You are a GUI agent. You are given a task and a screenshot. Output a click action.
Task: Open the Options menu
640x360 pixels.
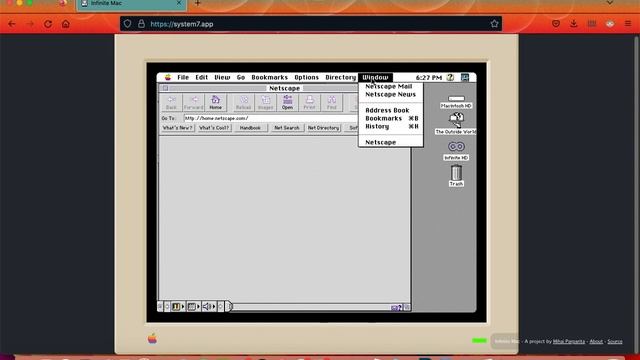[x=307, y=77]
